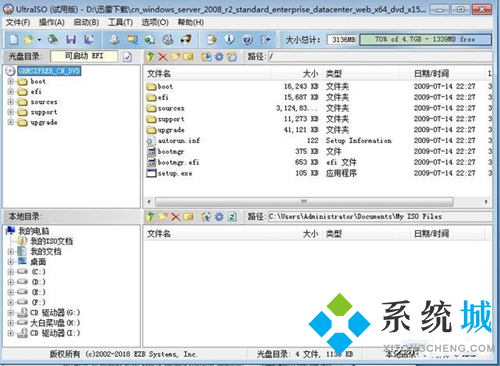500x366 pixels.
Task: Click the disc path field showing /
Action: point(380,57)
